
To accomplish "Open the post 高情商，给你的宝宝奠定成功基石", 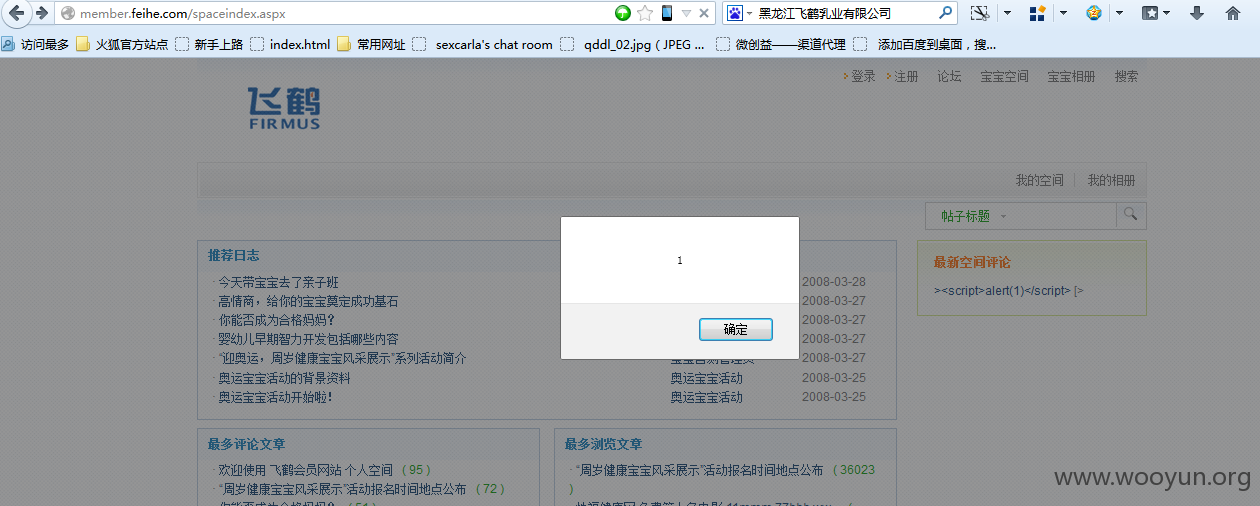I will pyautogui.click(x=308, y=301).
